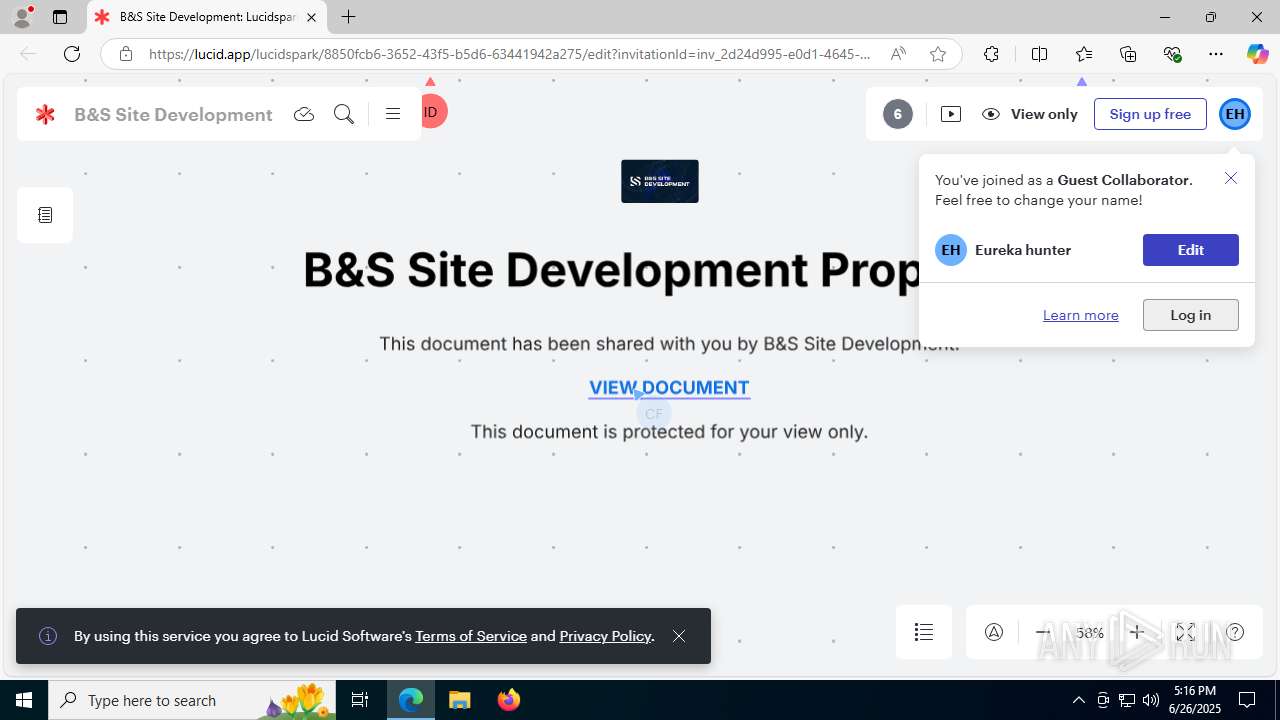Click the Lucid asterisk logo
The image size is (1280, 720).
click(45, 114)
